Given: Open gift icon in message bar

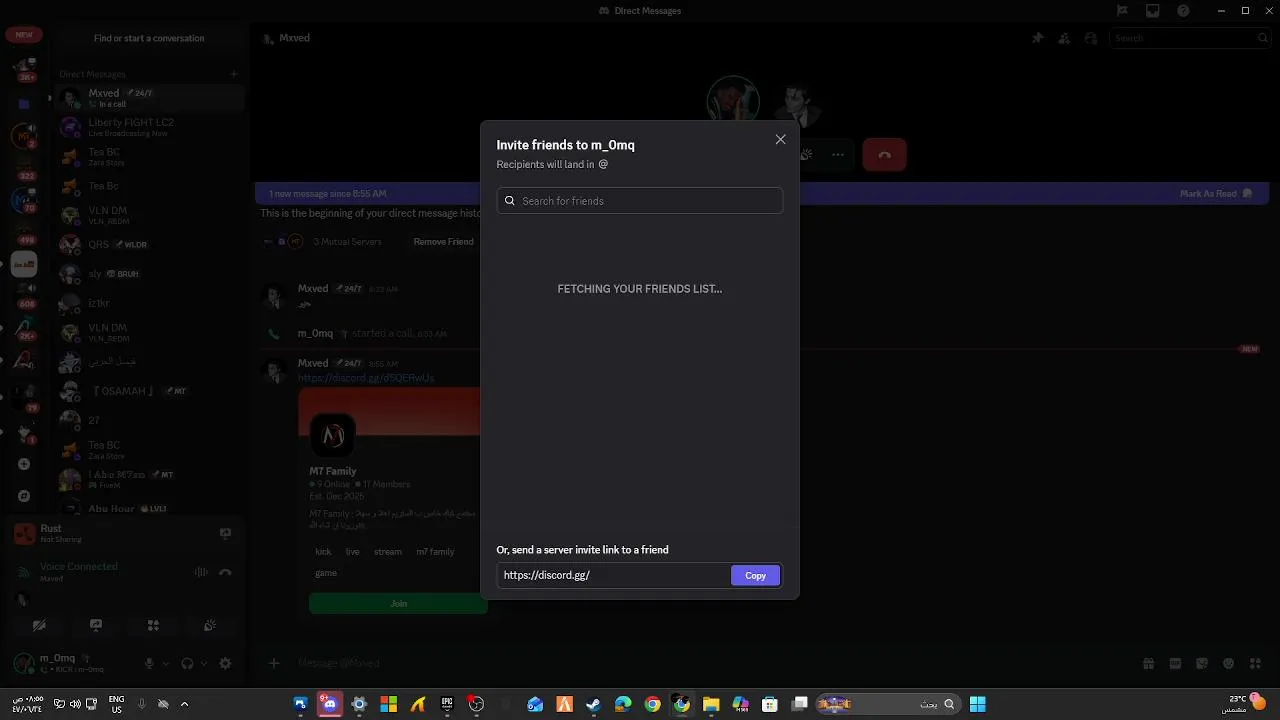Looking at the screenshot, I should [x=1148, y=663].
